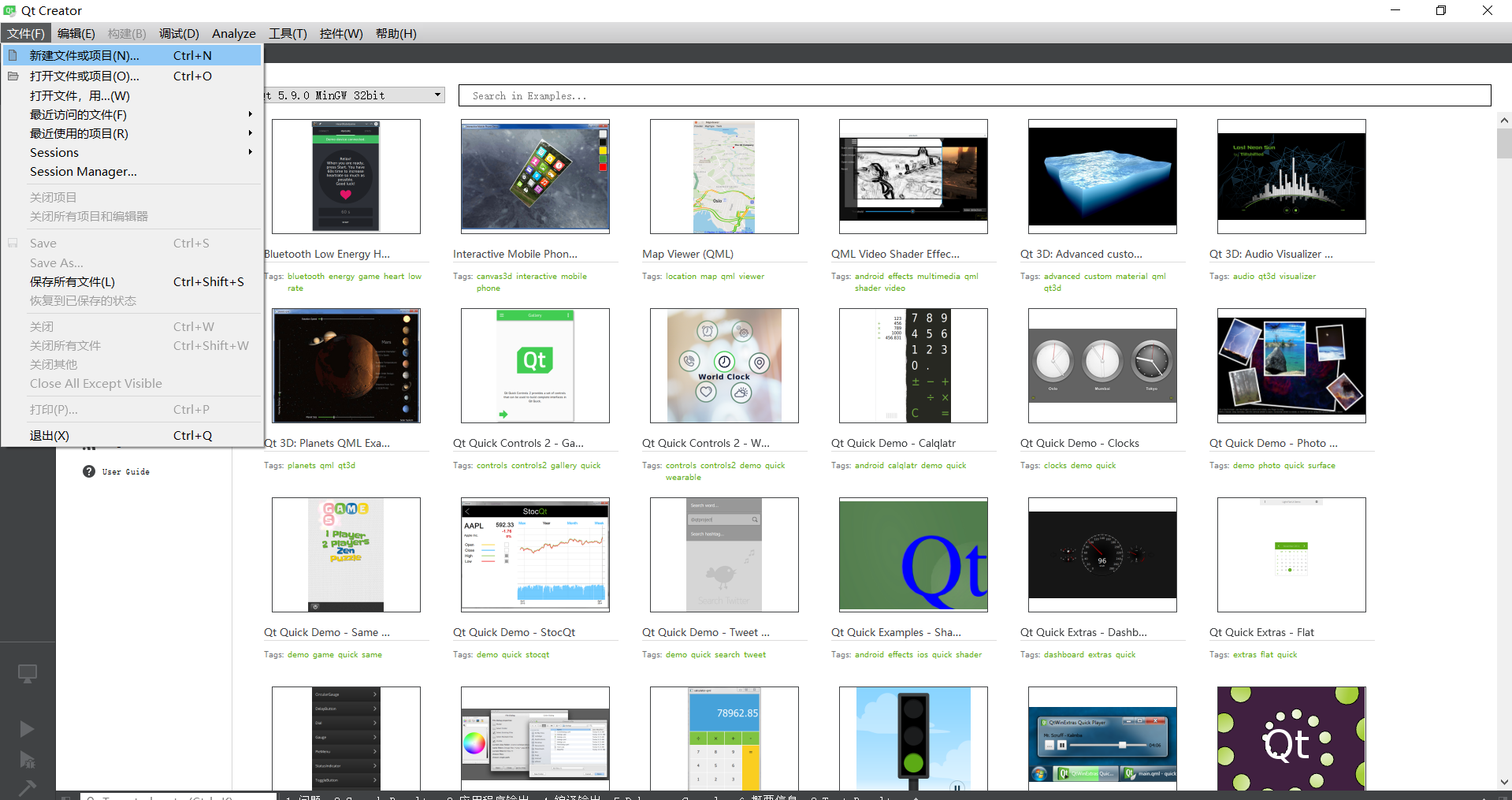Image resolution: width=1512 pixels, height=800 pixels.
Task: Open the Qt 5.9.0 MinGW 32bit version dropdown
Action: (x=354, y=95)
